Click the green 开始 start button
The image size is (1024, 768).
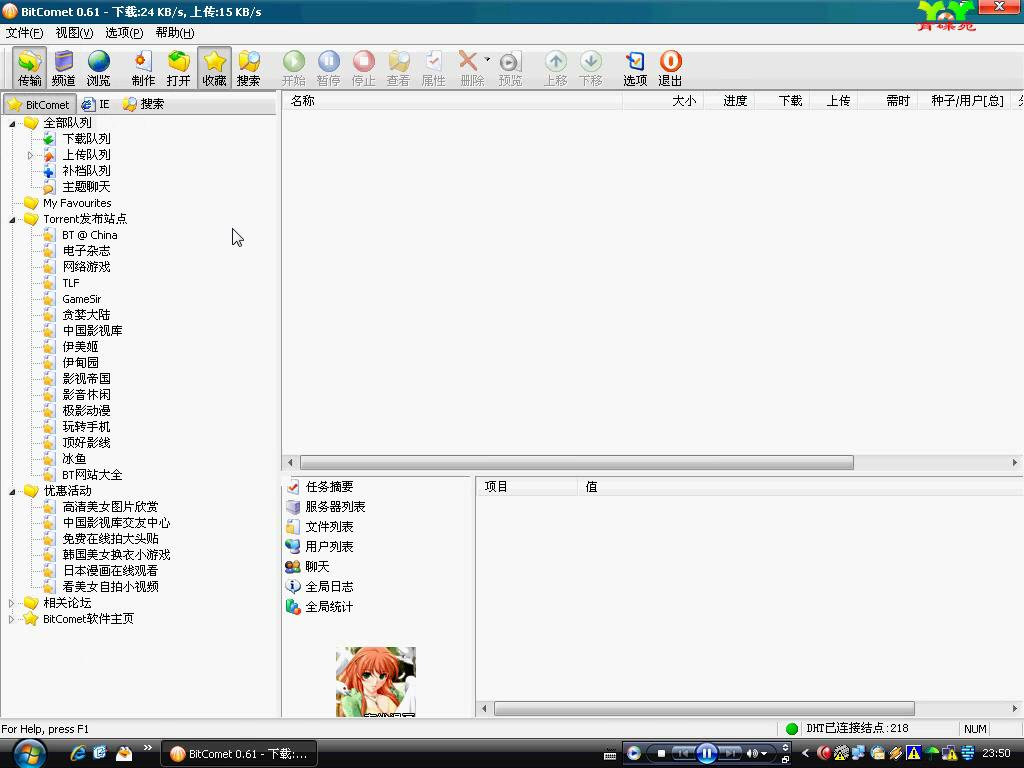294,68
